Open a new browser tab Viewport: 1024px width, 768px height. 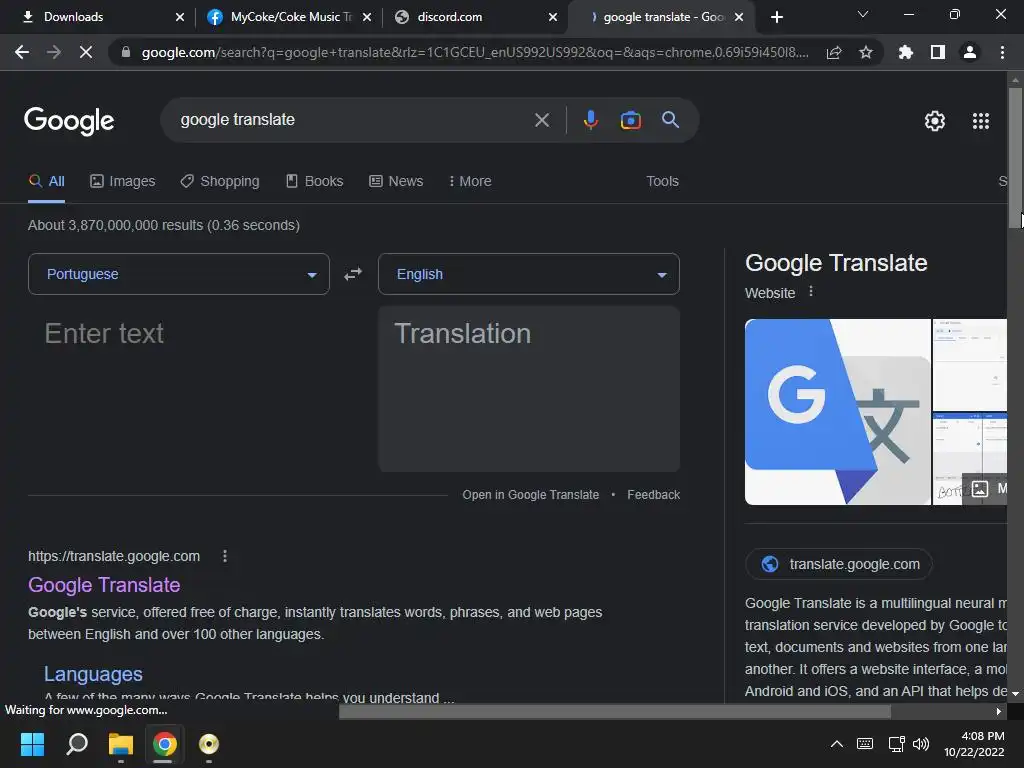[x=776, y=17]
